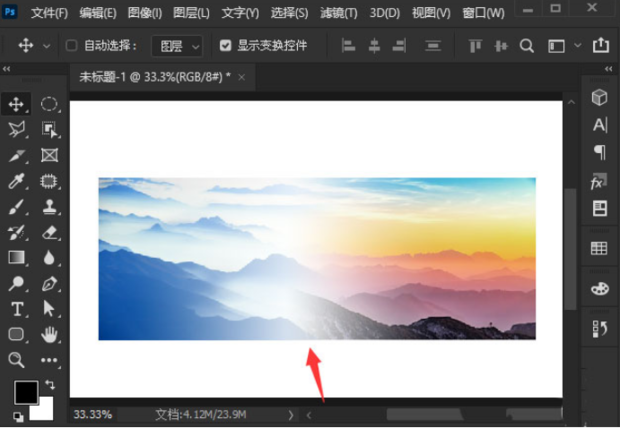The height and width of the screenshot is (428, 620).
Task: Expand the Move tool preset arrow
Action: (46, 46)
